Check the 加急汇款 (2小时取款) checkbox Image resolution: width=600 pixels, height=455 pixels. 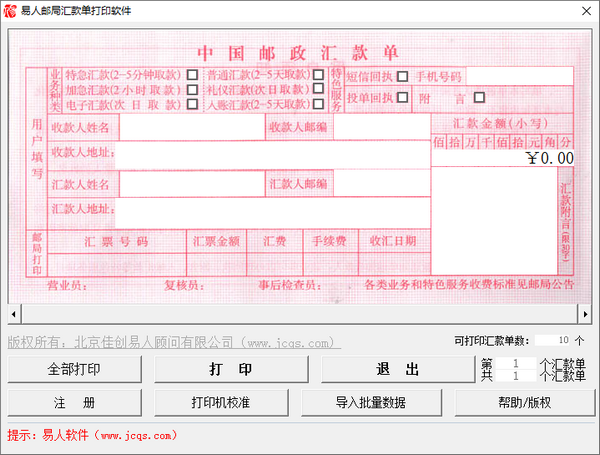(192, 90)
